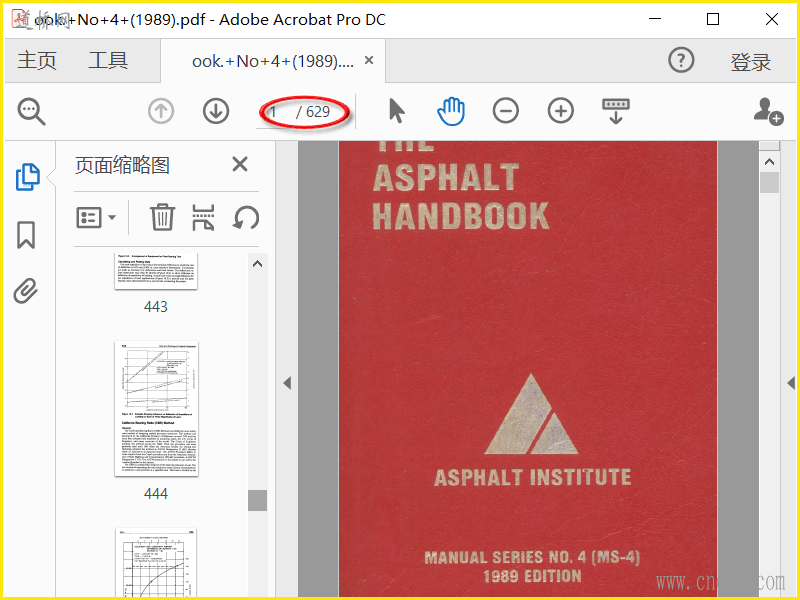
Task: Rotate pages using the rotate icon
Action: coord(246,218)
